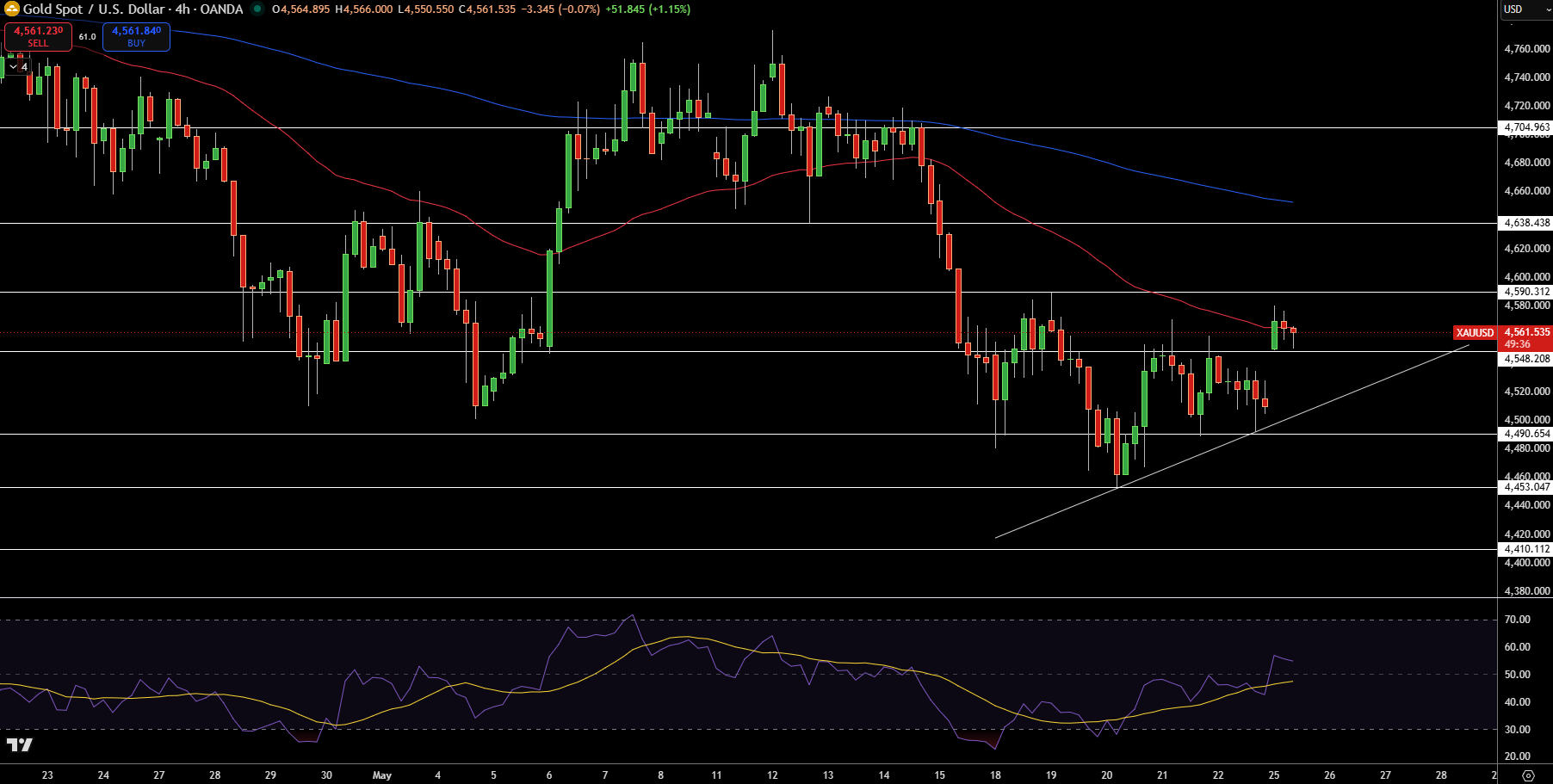This screenshot has height=784, width=1553.
Task: Click the 4,760.000 price scale label
Action: point(1526,49)
